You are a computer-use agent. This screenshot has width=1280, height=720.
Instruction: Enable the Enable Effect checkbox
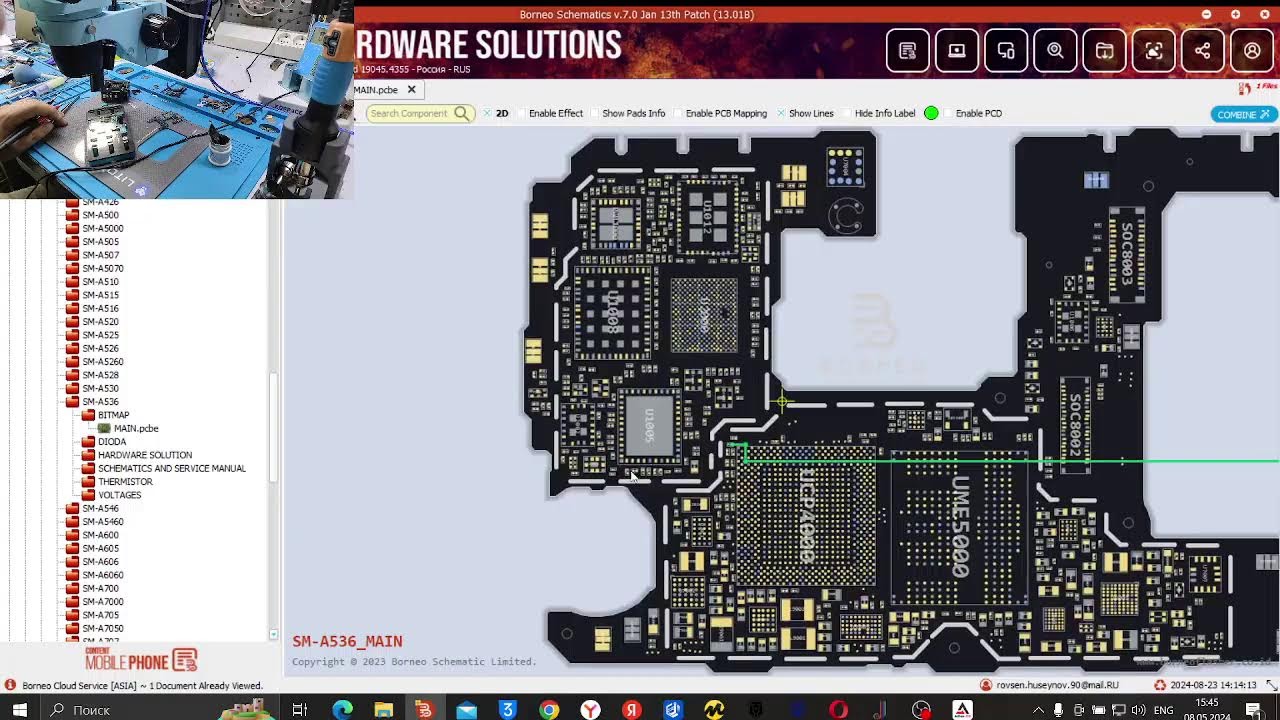point(520,113)
